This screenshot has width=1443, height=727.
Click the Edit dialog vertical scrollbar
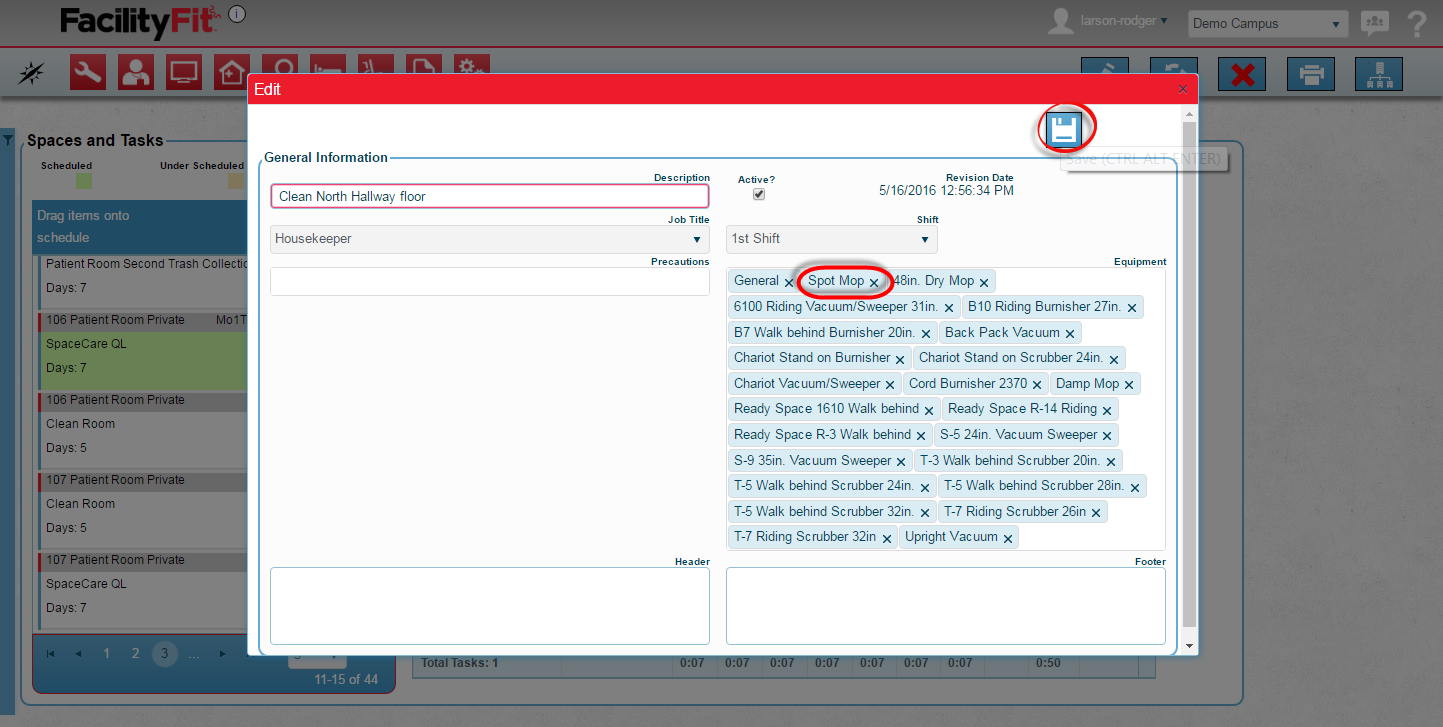(1189, 380)
